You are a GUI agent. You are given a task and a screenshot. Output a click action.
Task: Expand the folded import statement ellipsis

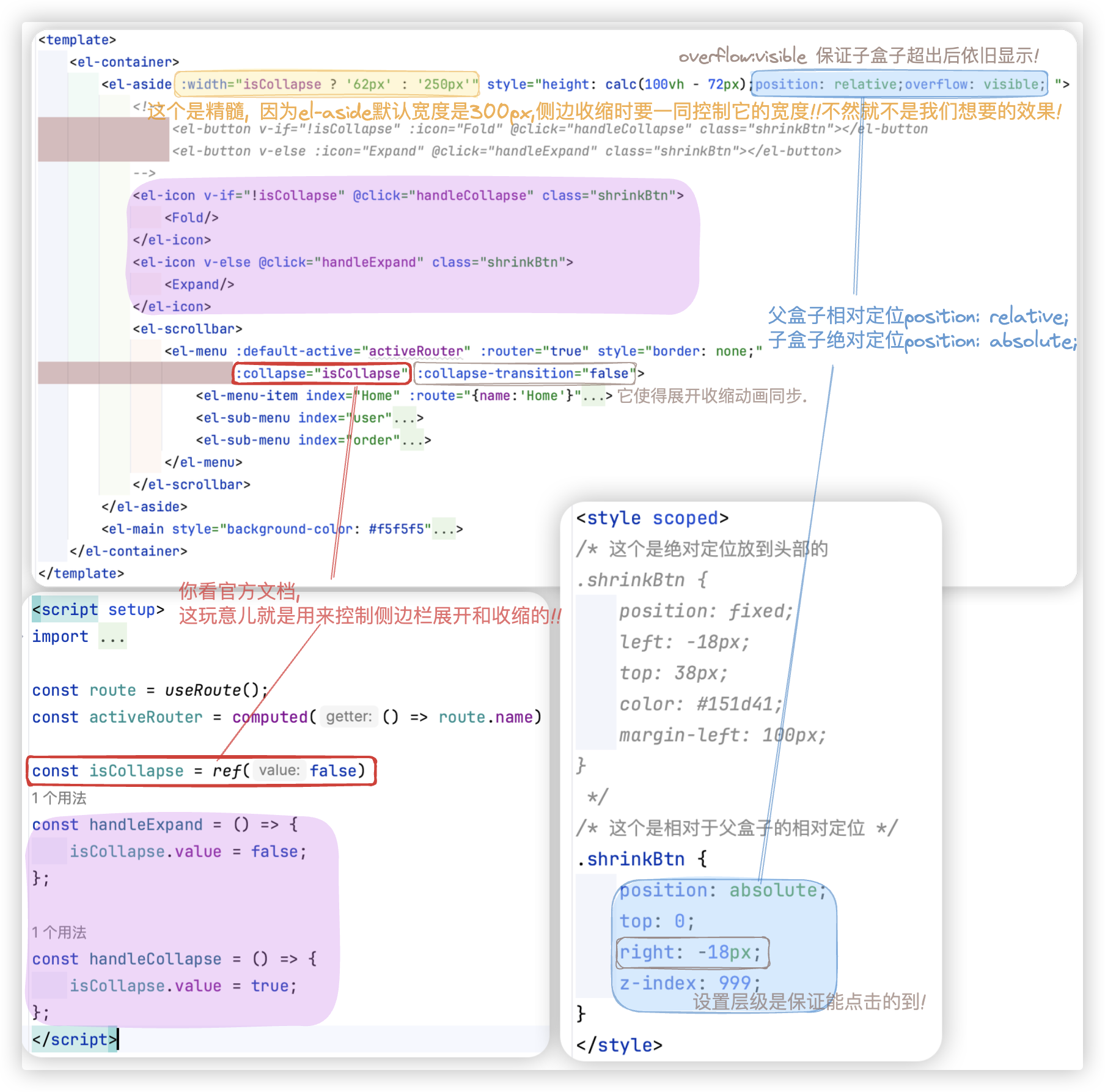112,637
